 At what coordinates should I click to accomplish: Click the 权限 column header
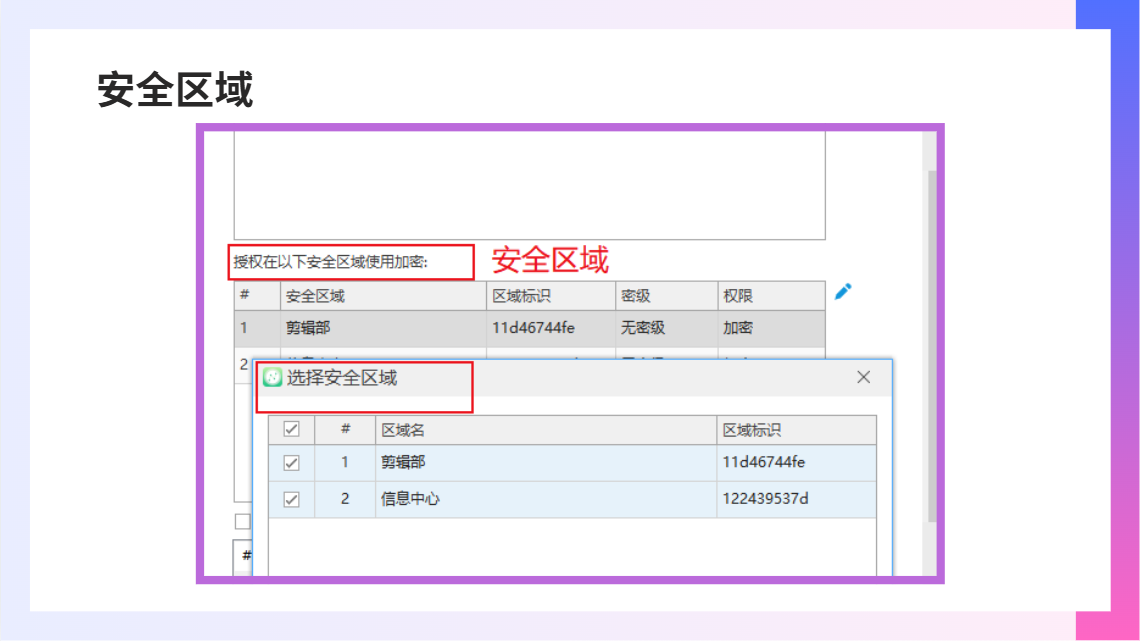pyautogui.click(x=771, y=296)
